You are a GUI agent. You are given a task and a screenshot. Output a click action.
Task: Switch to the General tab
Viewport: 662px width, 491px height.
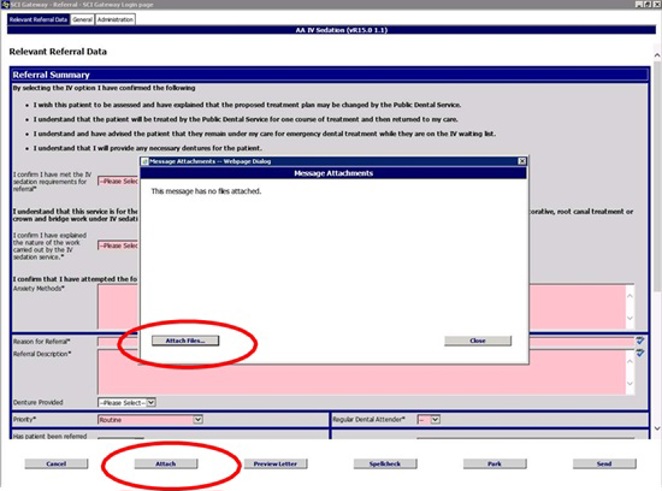pyautogui.click(x=82, y=19)
